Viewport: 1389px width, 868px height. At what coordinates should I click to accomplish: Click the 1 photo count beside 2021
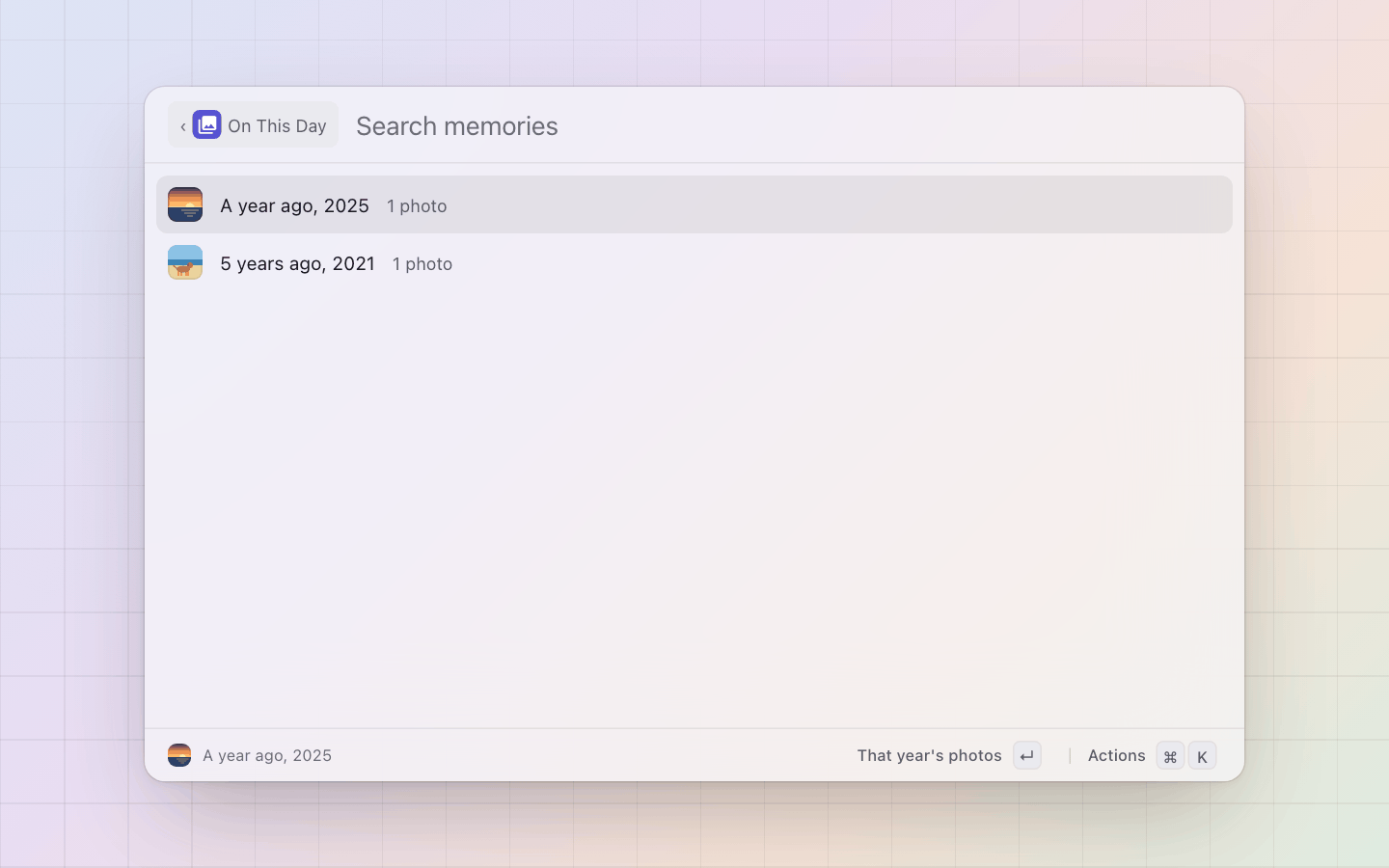422,263
